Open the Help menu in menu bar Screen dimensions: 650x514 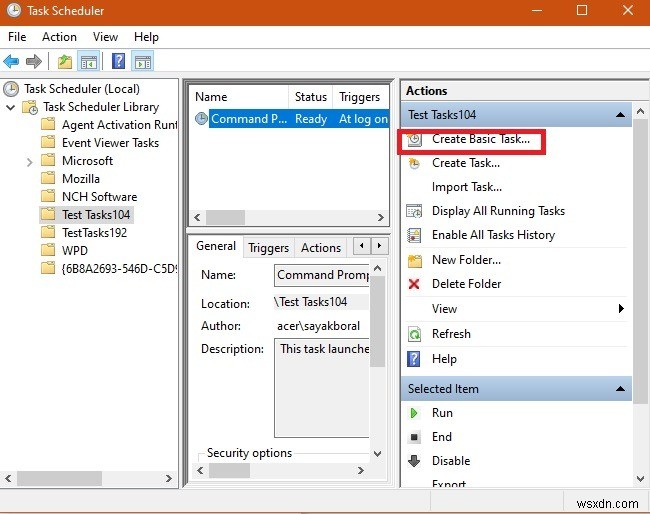tap(146, 37)
